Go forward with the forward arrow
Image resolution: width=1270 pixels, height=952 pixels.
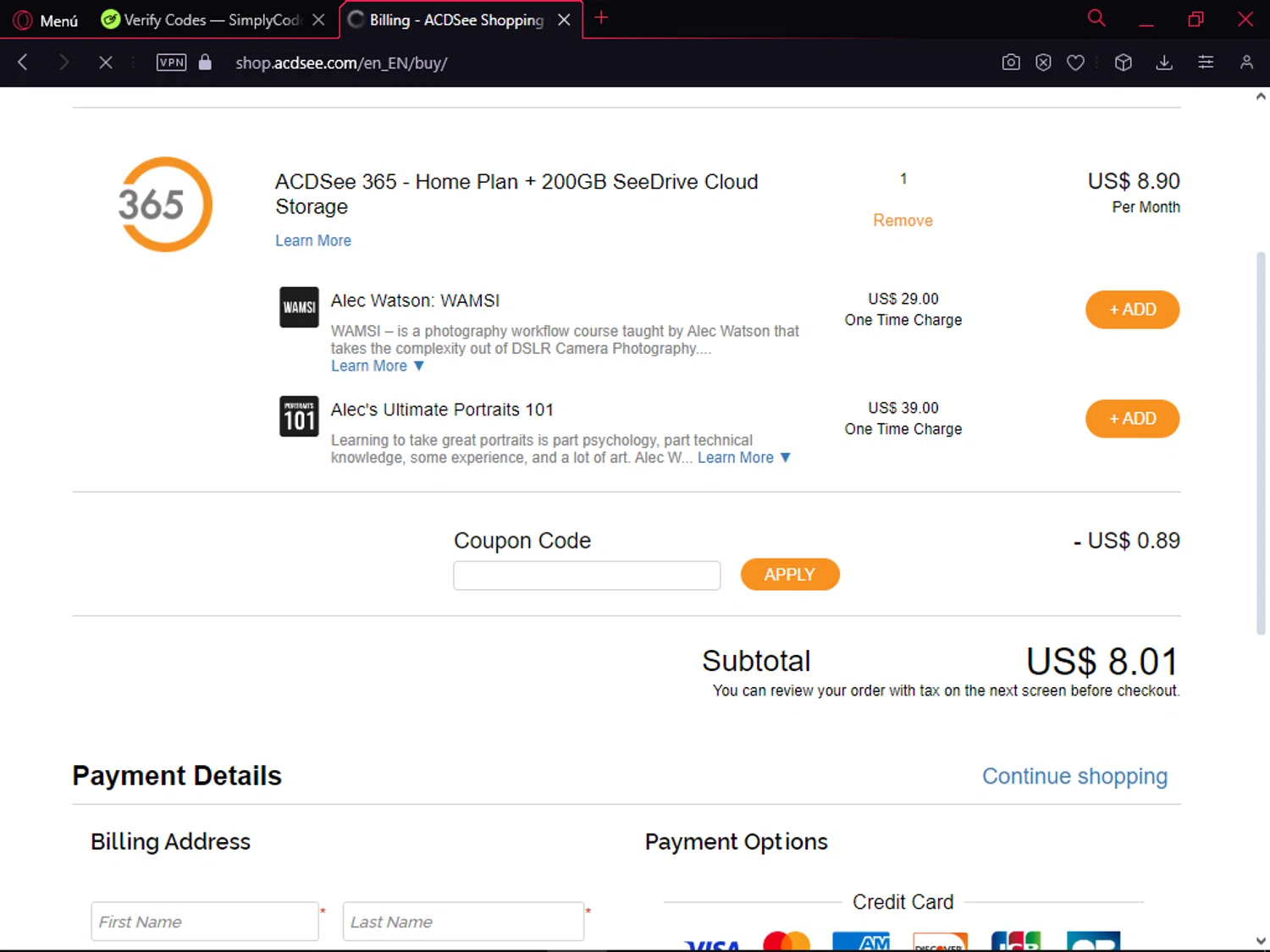click(63, 62)
